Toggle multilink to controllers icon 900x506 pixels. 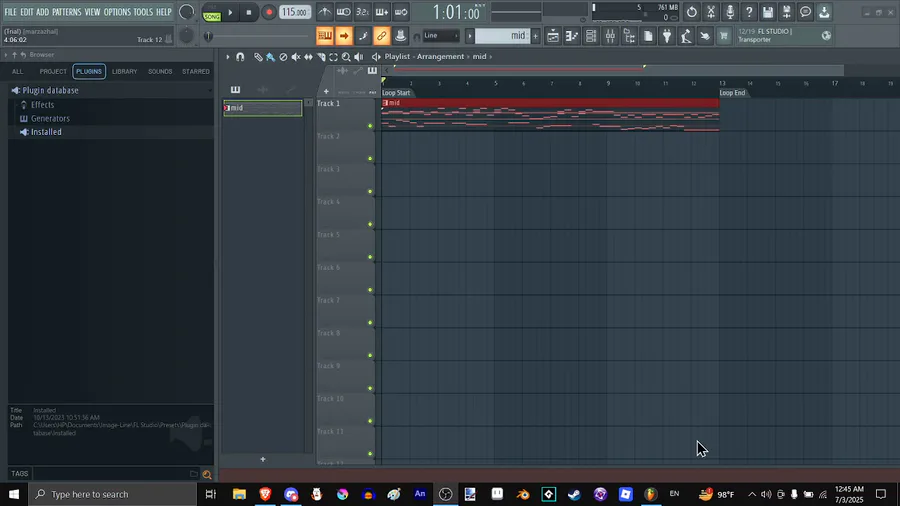point(381,36)
